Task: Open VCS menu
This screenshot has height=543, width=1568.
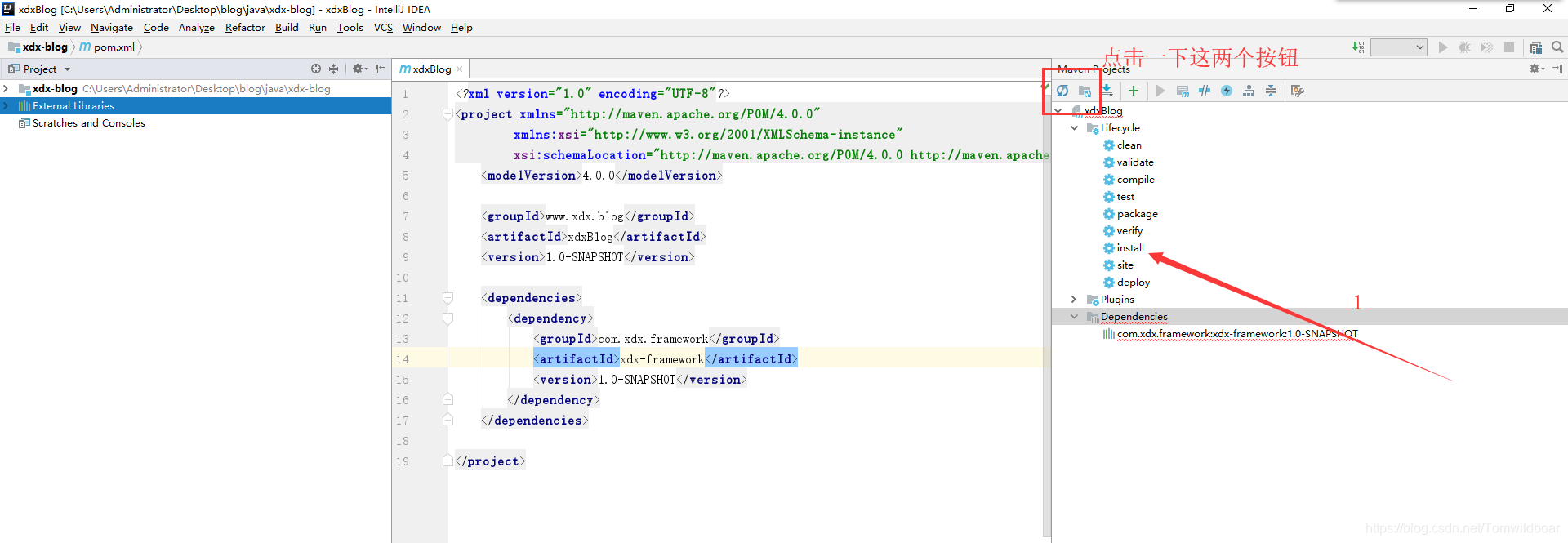Action: coord(383,28)
